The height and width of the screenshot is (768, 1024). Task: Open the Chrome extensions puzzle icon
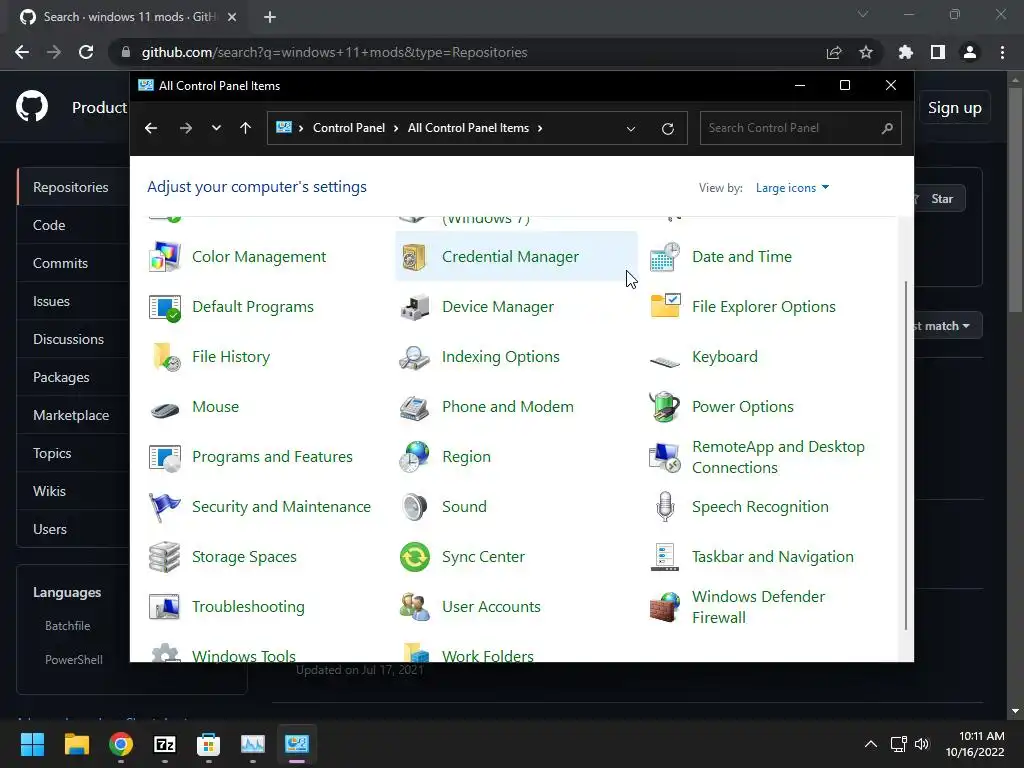tap(906, 52)
